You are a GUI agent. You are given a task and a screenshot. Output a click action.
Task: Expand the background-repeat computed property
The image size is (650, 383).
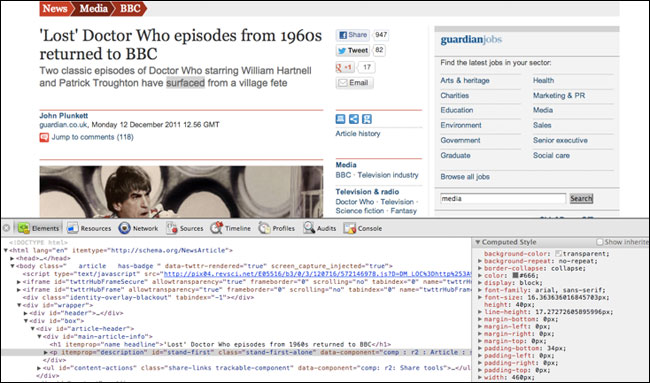[480, 261]
